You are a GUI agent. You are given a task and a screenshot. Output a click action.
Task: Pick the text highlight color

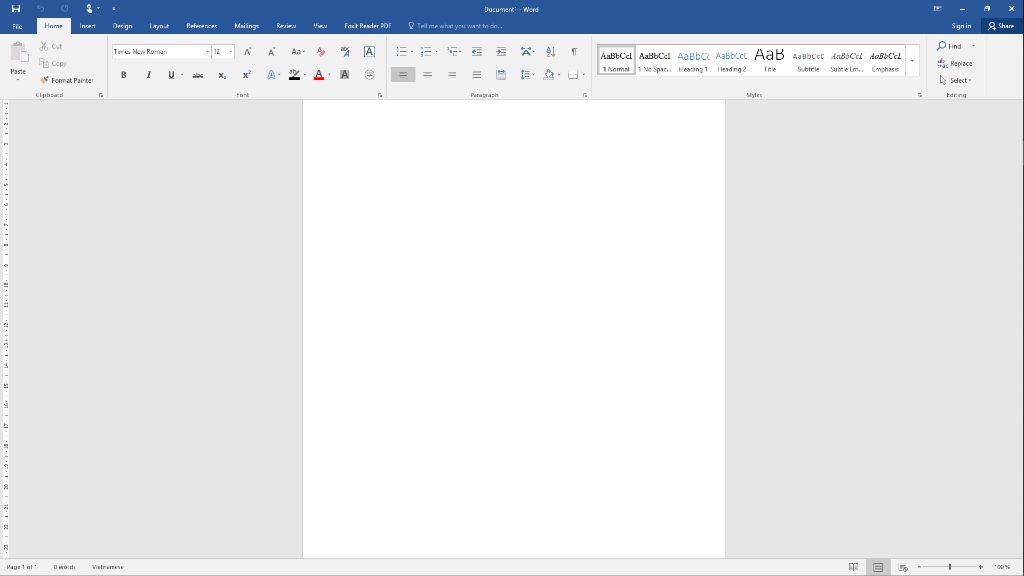click(x=295, y=75)
